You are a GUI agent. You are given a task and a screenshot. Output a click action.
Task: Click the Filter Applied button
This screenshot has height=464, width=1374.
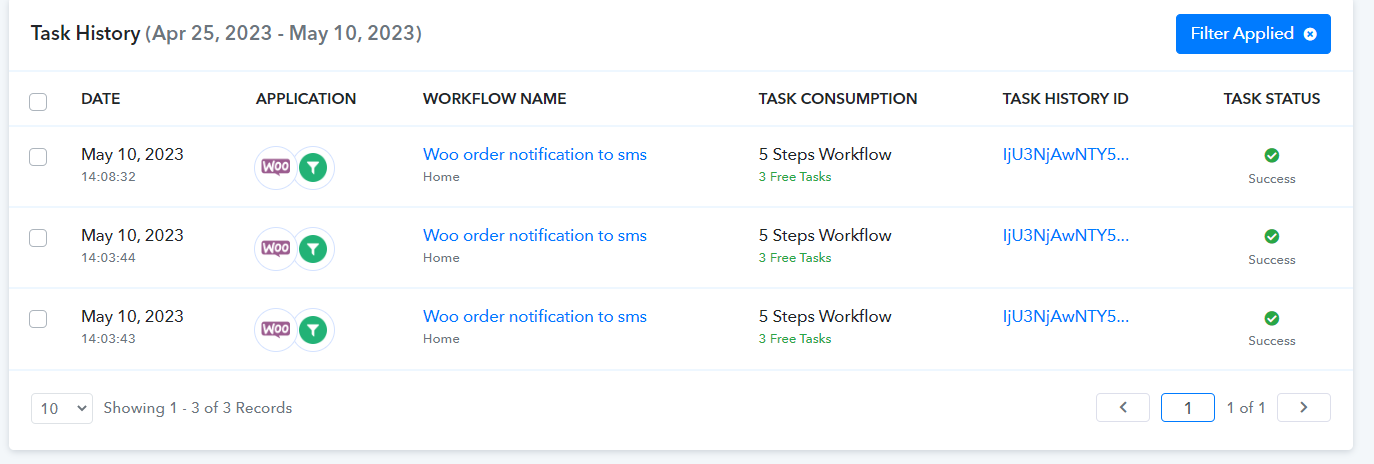tap(1253, 34)
